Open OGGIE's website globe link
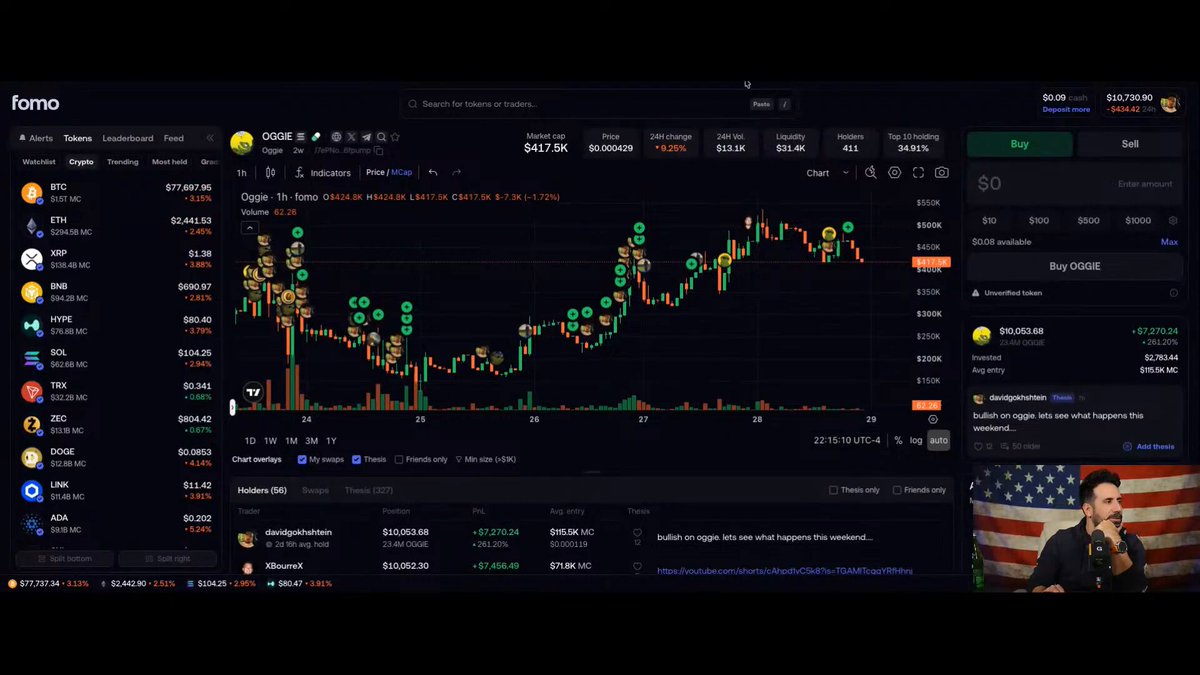Viewport: 1200px width, 675px height. (x=337, y=137)
